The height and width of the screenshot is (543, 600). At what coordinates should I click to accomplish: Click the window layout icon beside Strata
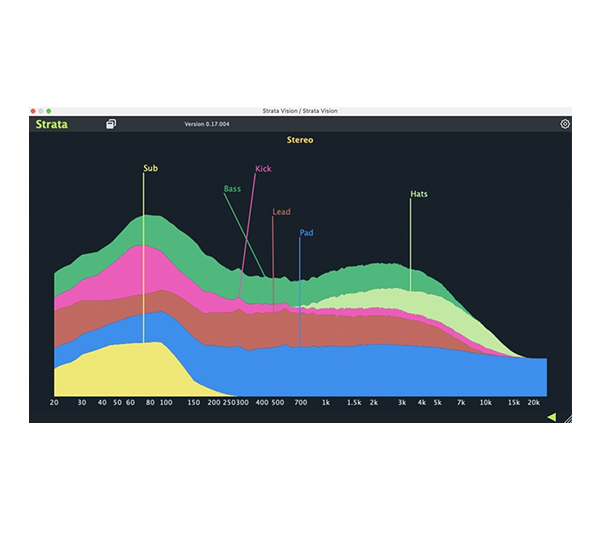[111, 124]
